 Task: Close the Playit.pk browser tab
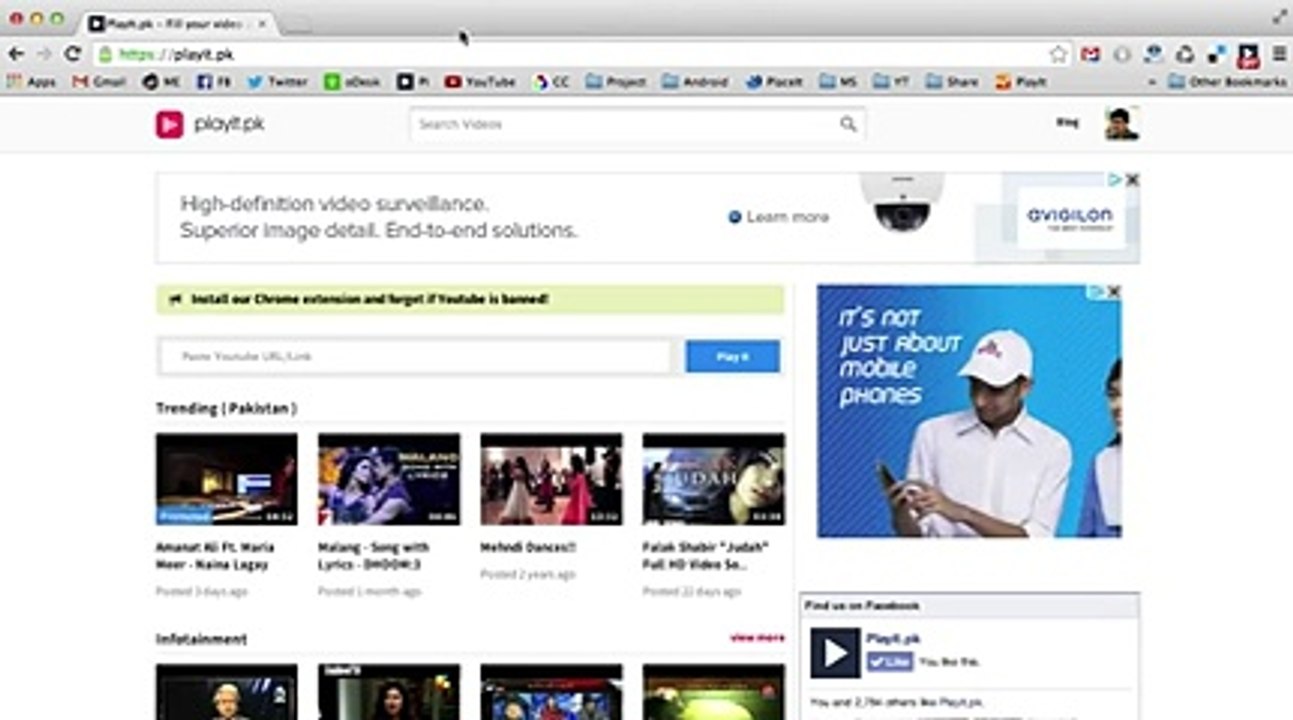262,23
